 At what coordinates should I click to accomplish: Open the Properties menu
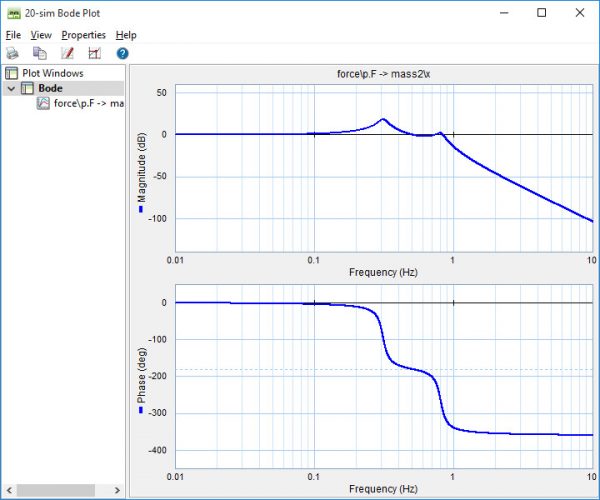pos(83,35)
